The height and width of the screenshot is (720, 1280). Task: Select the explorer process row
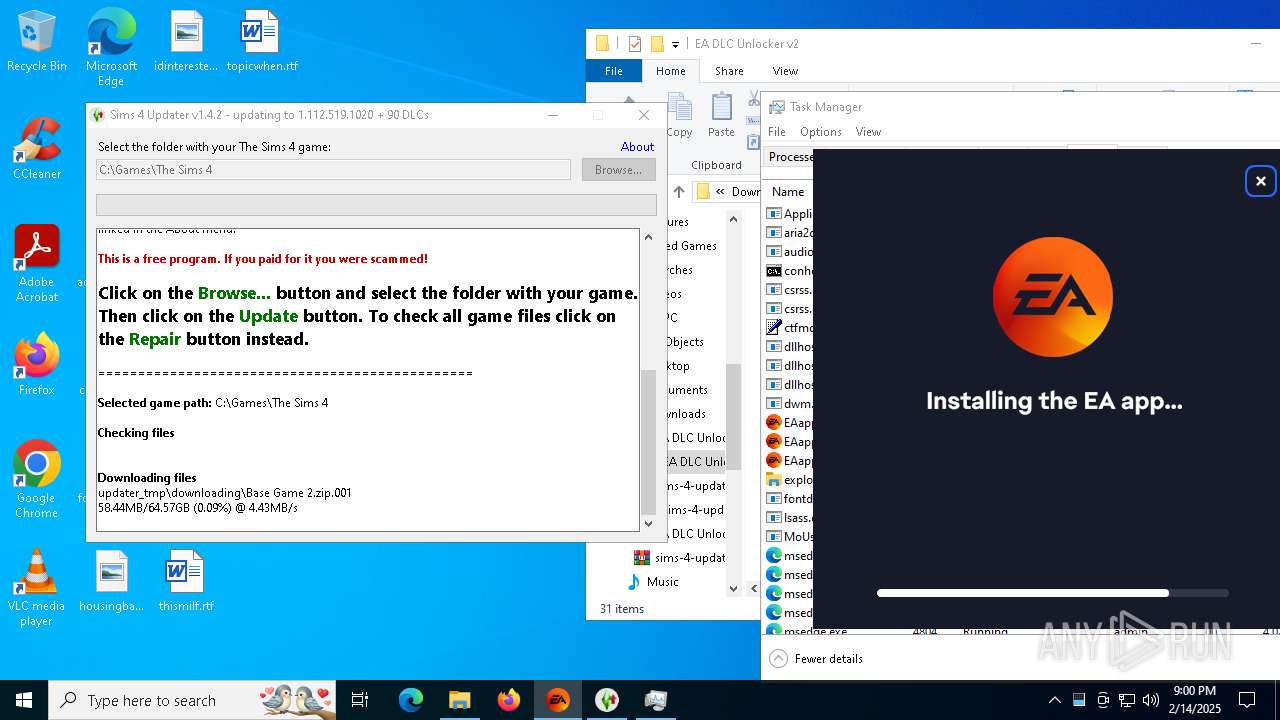point(790,480)
